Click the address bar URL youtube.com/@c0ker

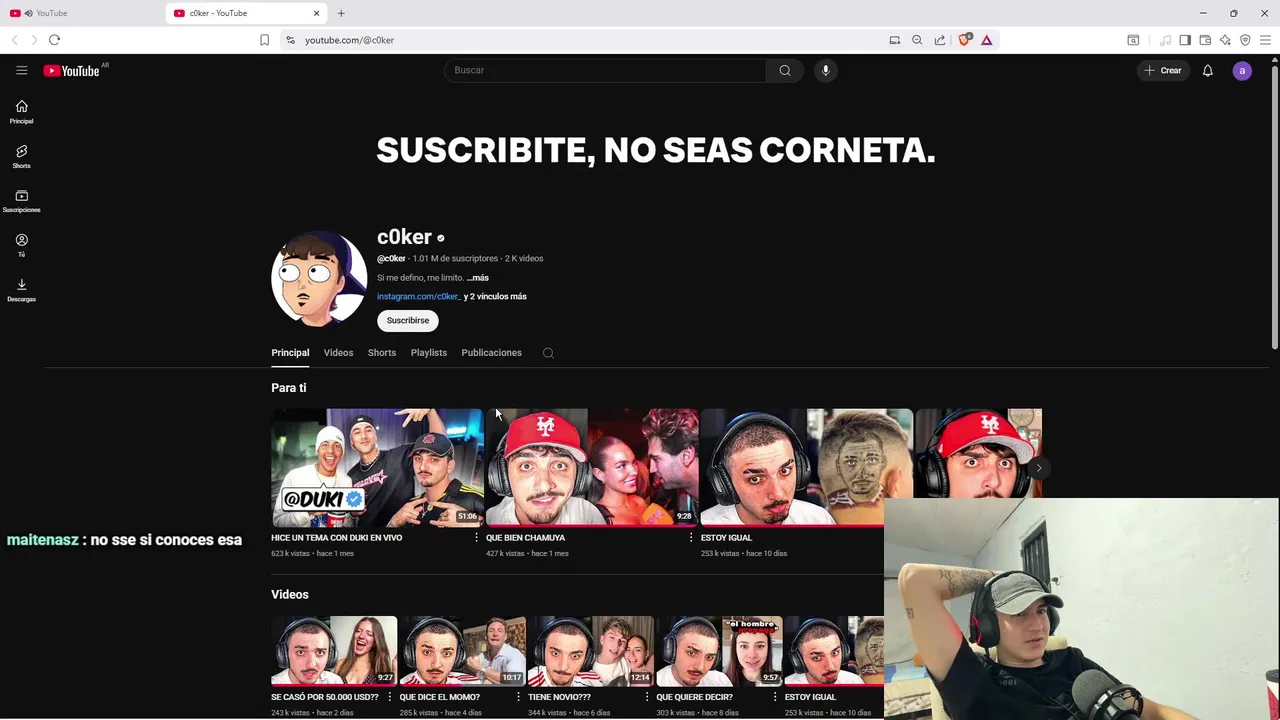(349, 40)
